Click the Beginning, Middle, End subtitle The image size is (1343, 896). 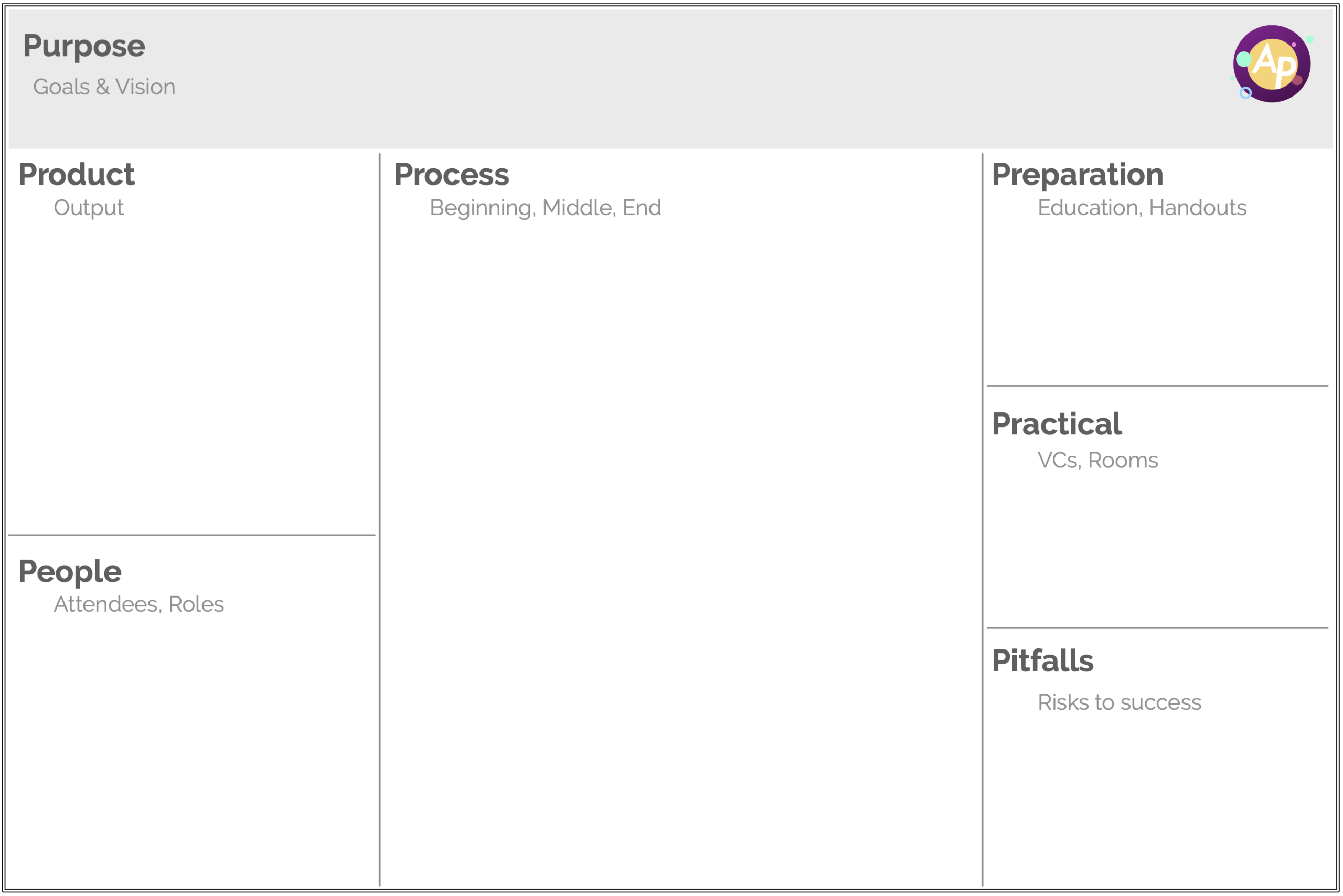(x=546, y=208)
